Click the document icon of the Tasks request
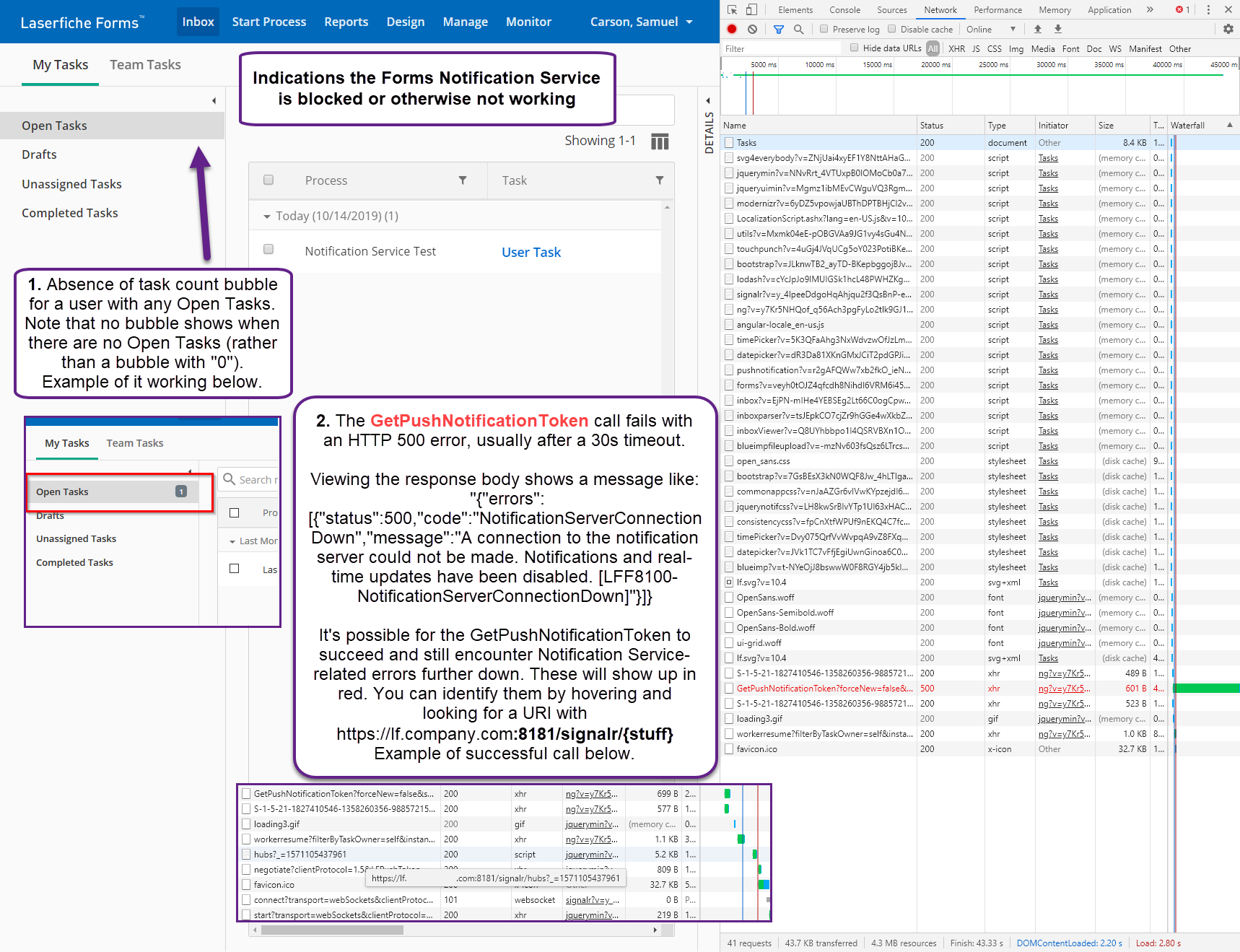The image size is (1240, 952). (x=729, y=143)
